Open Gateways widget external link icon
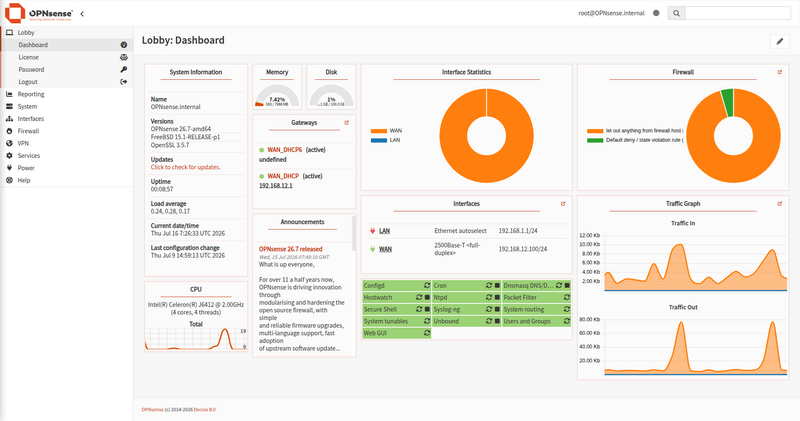The image size is (800, 421). pyautogui.click(x=346, y=122)
